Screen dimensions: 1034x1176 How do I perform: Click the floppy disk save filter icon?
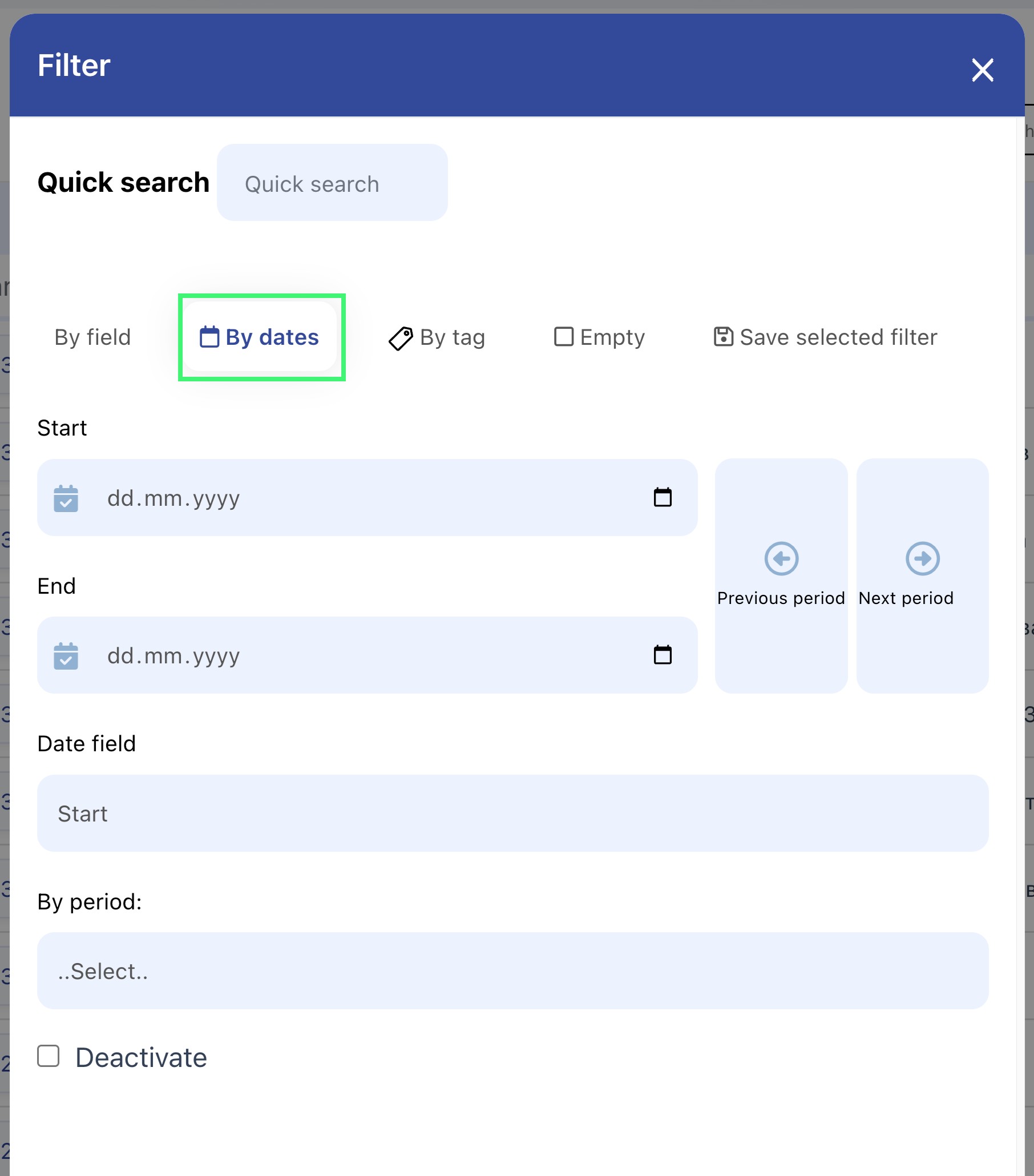pos(723,337)
